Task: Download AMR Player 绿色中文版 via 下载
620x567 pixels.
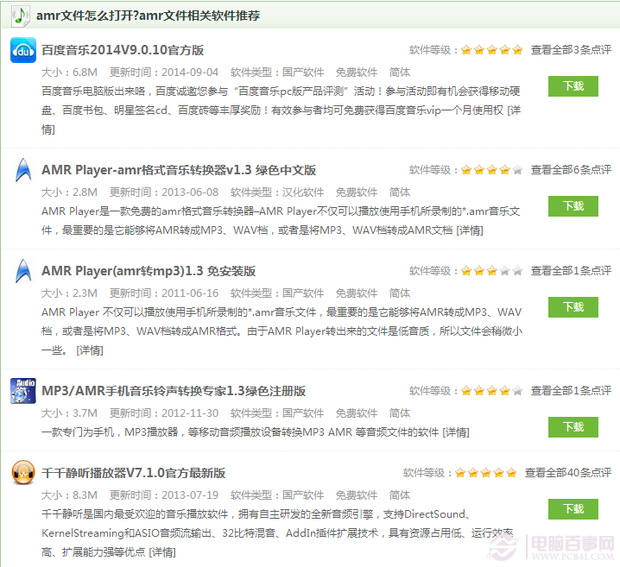Action: tap(573, 206)
